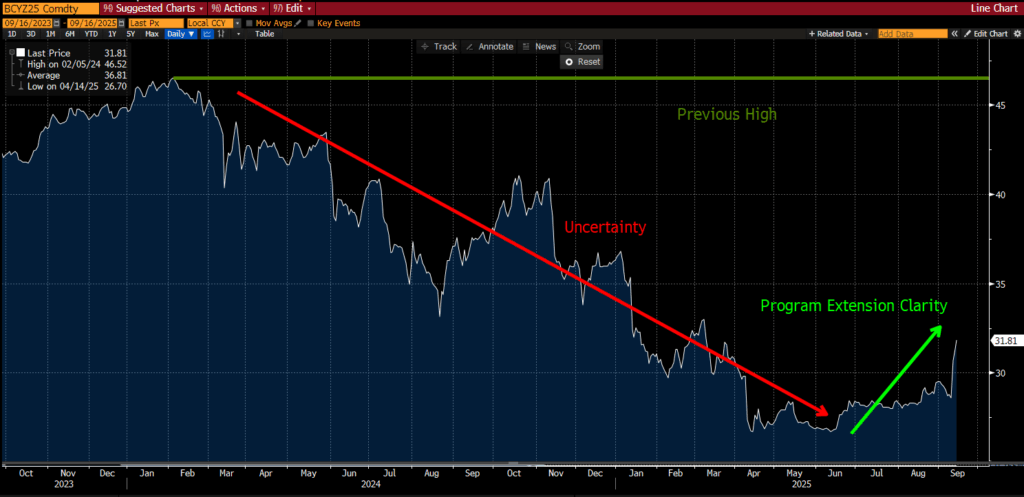
Task: Enable the Key Events checkbox
Action: 309,21
